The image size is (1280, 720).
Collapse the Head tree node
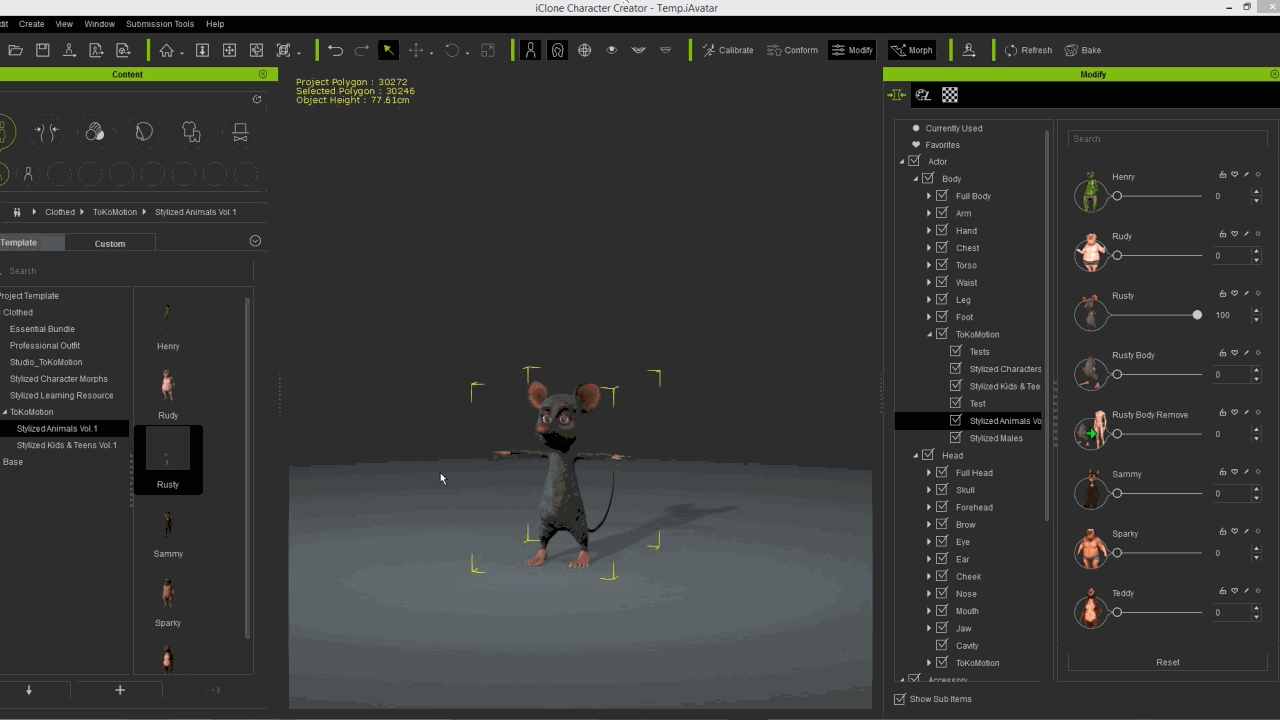point(915,456)
